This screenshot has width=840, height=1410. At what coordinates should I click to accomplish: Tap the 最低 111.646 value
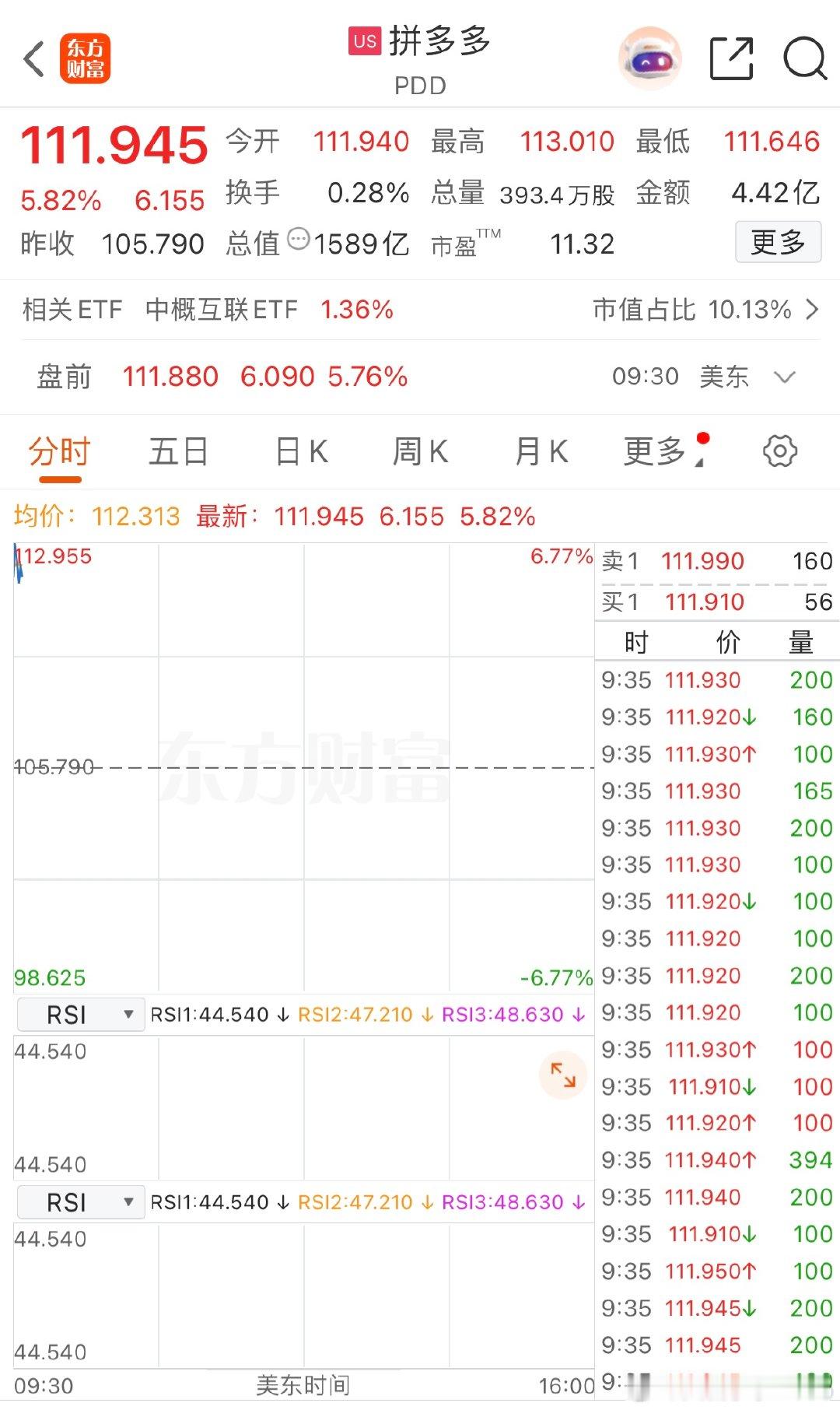tap(772, 142)
